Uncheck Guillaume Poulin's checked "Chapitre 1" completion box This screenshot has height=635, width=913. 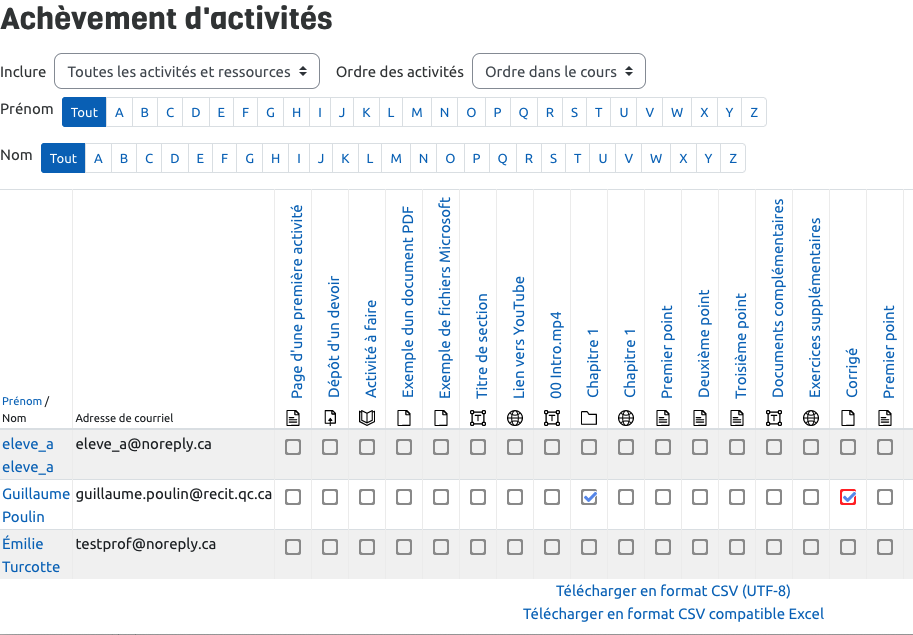coord(589,496)
